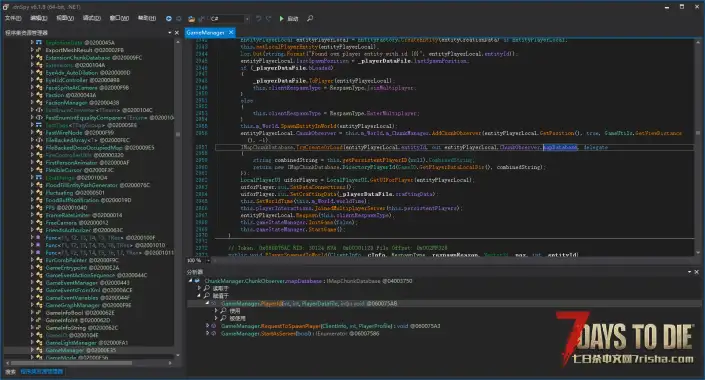Open assembly explorer panel options dropdown
705x380 pixels.
(170, 32)
